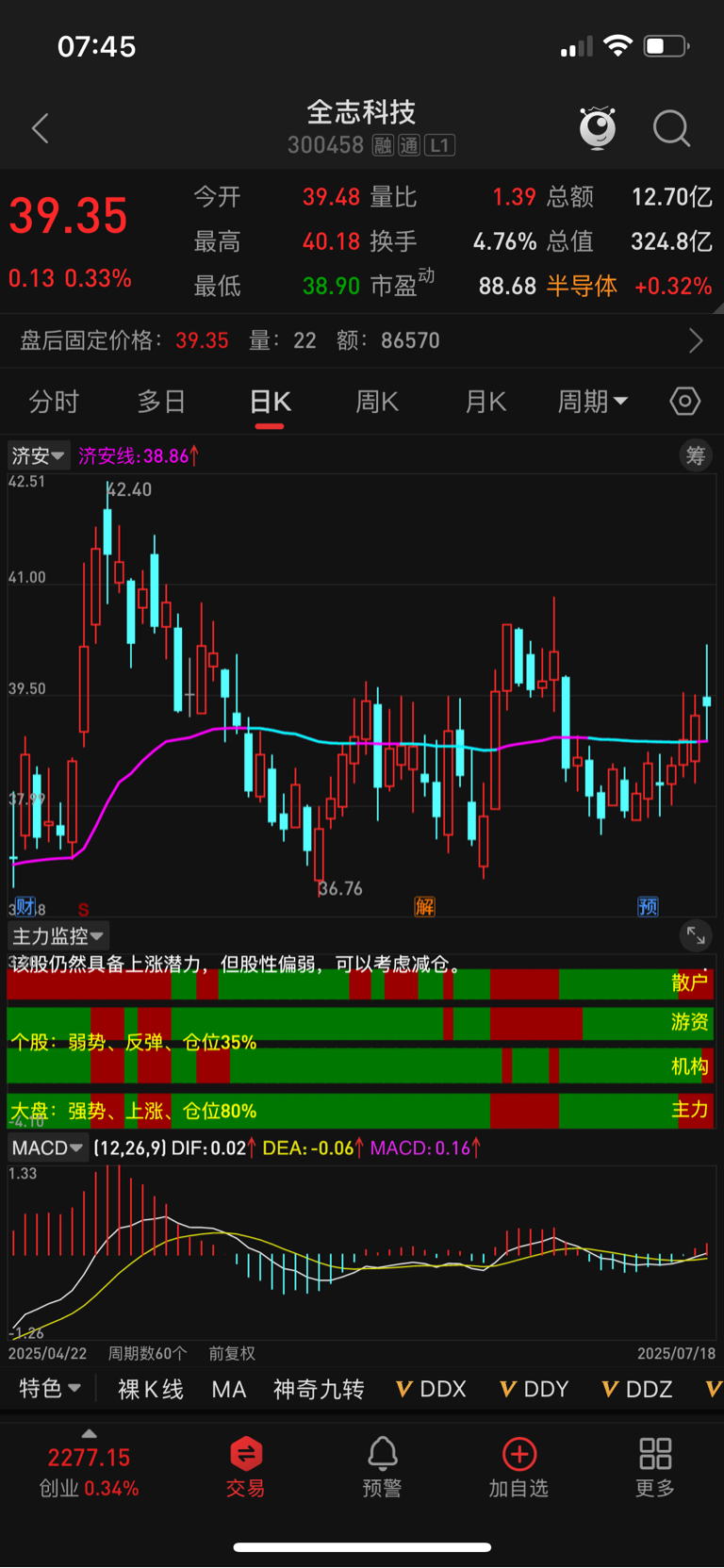Image resolution: width=724 pixels, height=1568 pixels.
Task: Tap 半导体 sector link
Action: point(582,286)
